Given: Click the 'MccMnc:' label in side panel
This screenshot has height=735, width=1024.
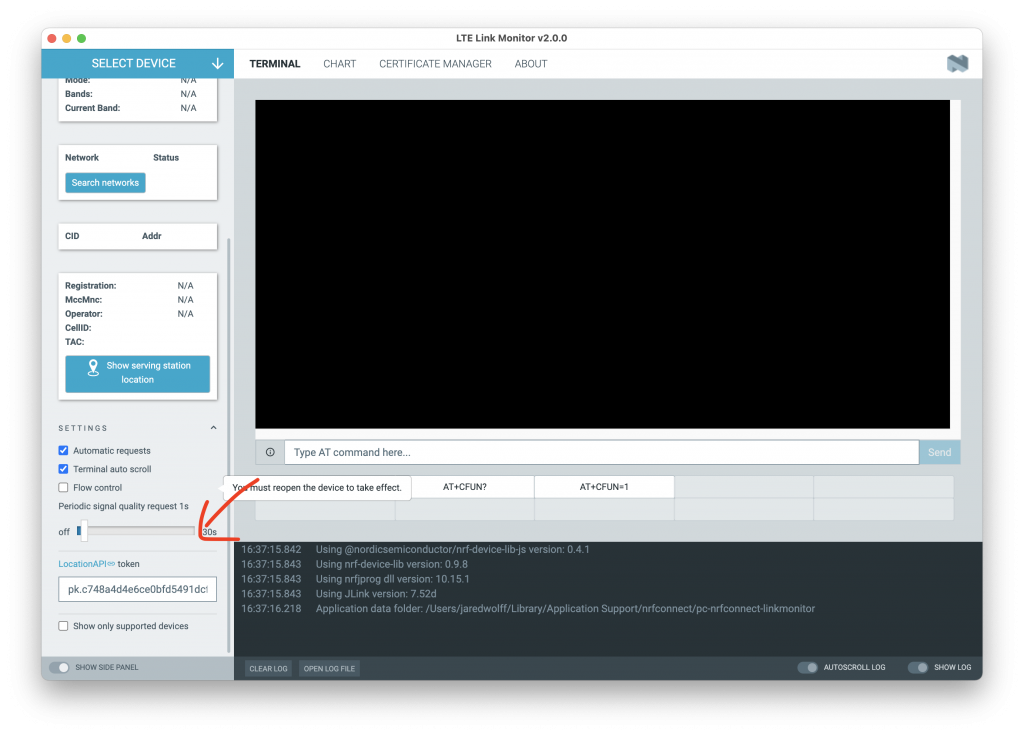Looking at the screenshot, I should (x=84, y=300).
